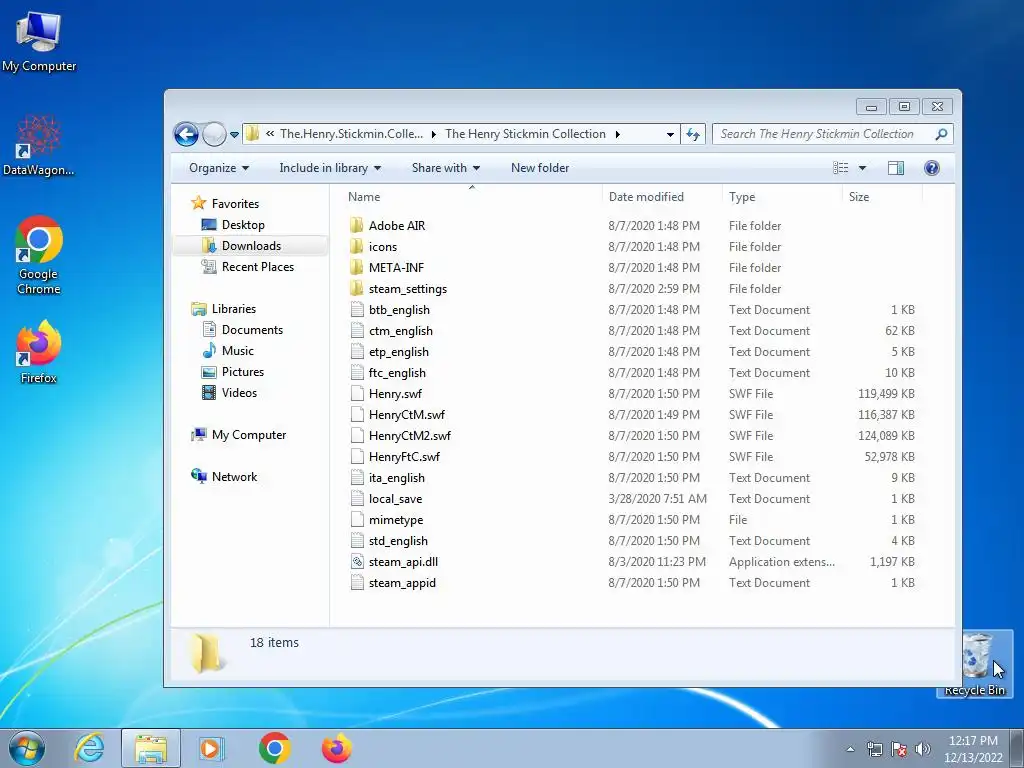This screenshot has height=768, width=1024.
Task: Click the Change your view icon
Action: pos(841,168)
